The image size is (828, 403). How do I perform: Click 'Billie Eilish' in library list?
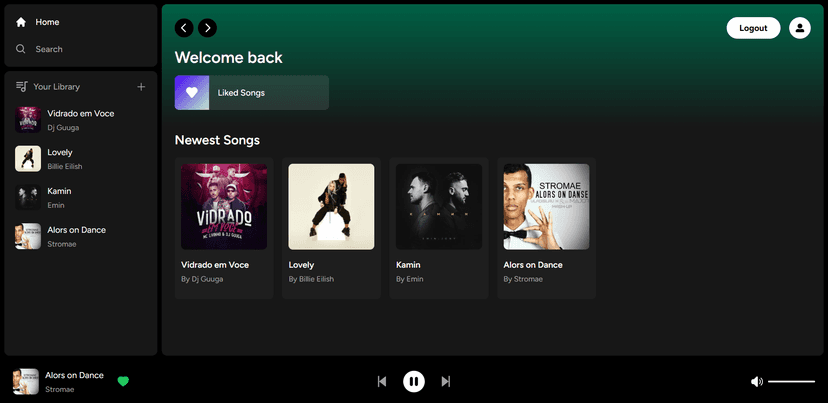[65, 166]
